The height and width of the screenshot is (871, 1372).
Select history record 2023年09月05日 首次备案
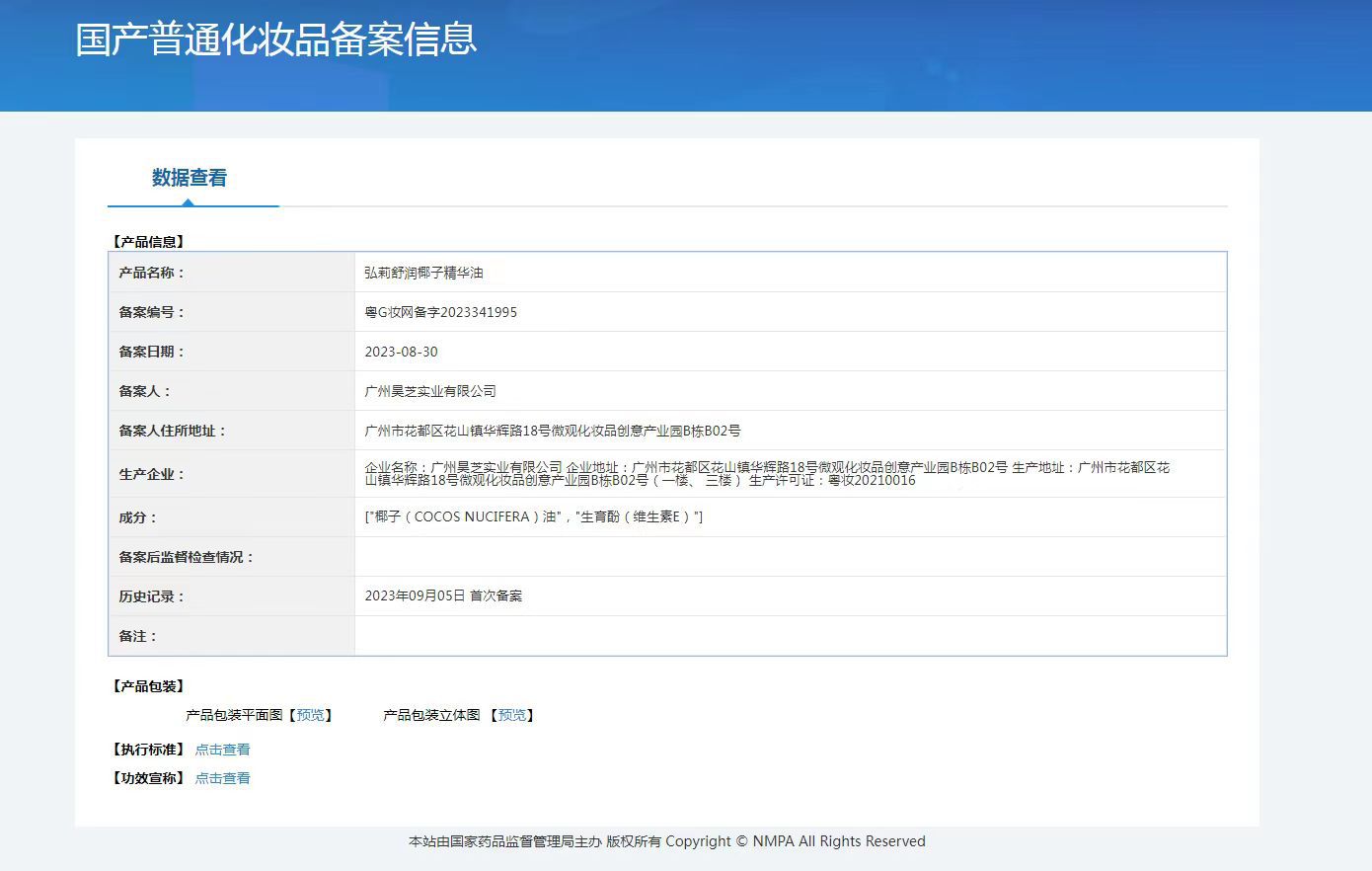[443, 595]
